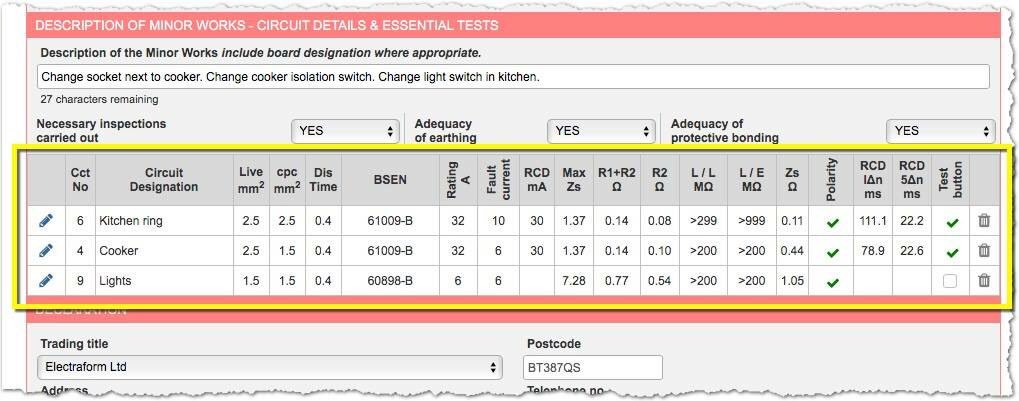Click the Dis Time column header

click(x=323, y=180)
